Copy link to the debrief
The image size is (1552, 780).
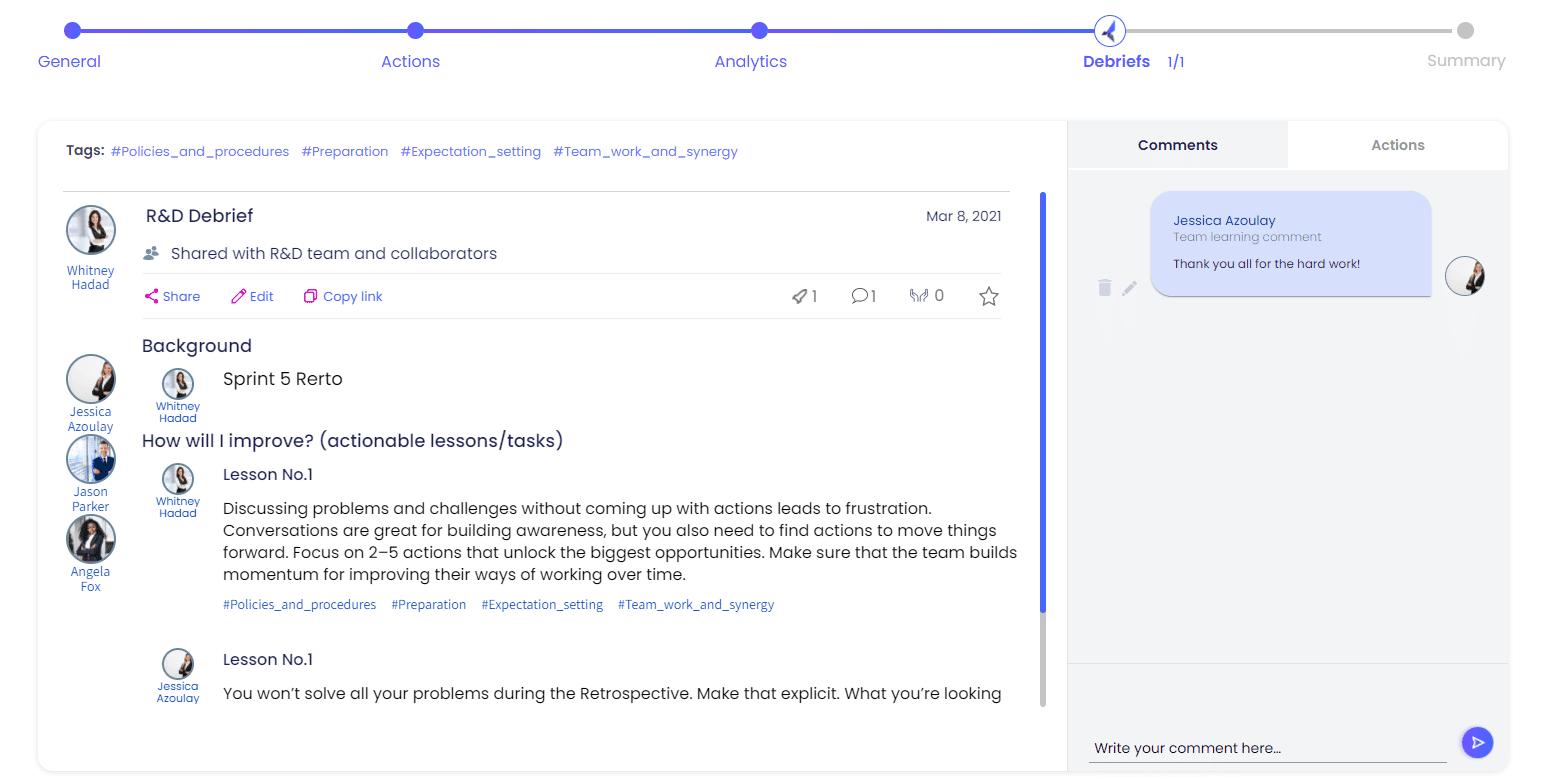pyautogui.click(x=343, y=296)
